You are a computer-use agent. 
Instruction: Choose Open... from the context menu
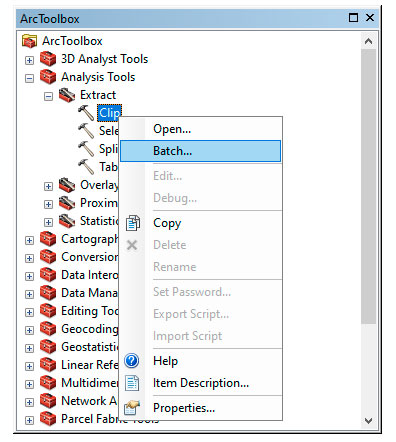(201, 129)
